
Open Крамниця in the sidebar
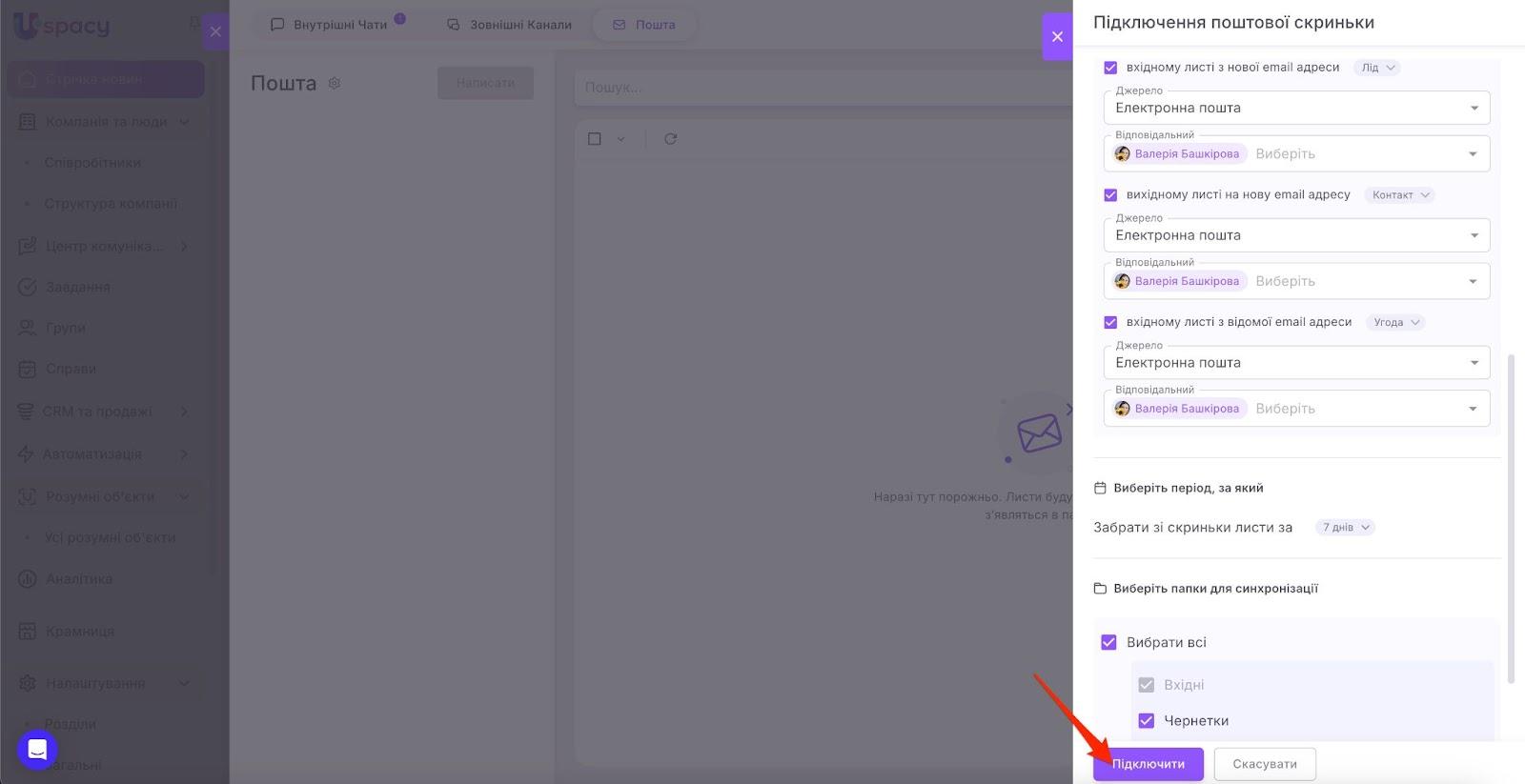coord(80,632)
